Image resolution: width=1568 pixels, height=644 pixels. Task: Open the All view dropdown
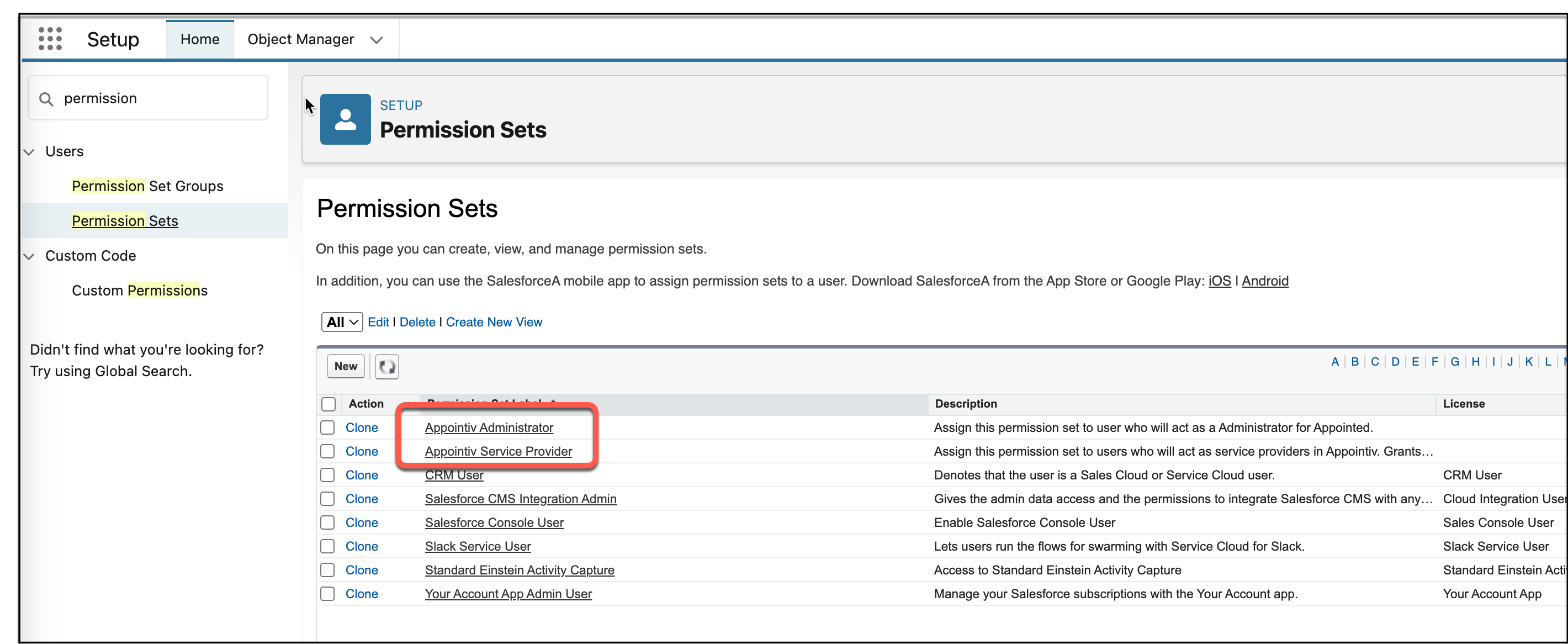342,322
